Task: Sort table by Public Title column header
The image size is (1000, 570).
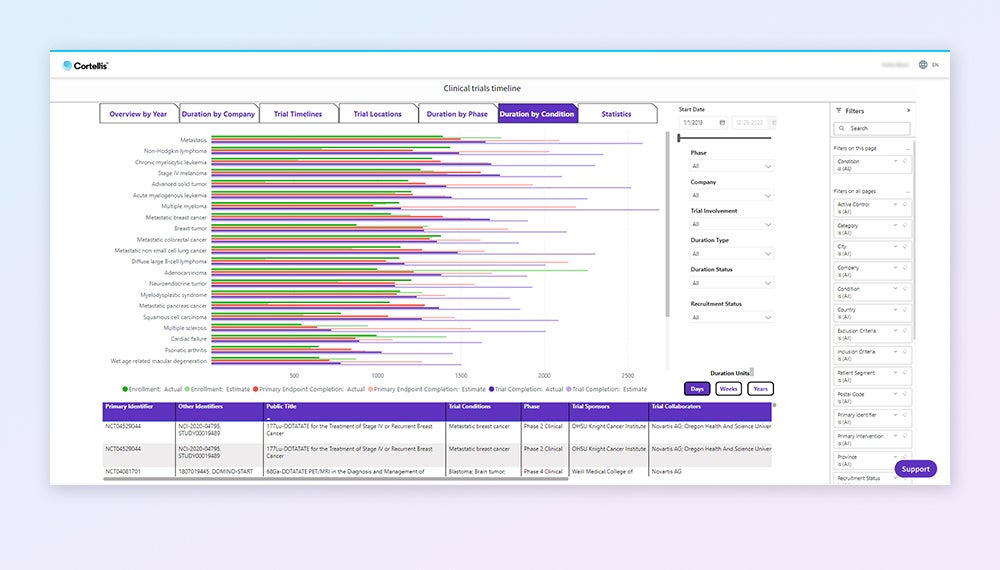Action: pyautogui.click(x=281, y=407)
